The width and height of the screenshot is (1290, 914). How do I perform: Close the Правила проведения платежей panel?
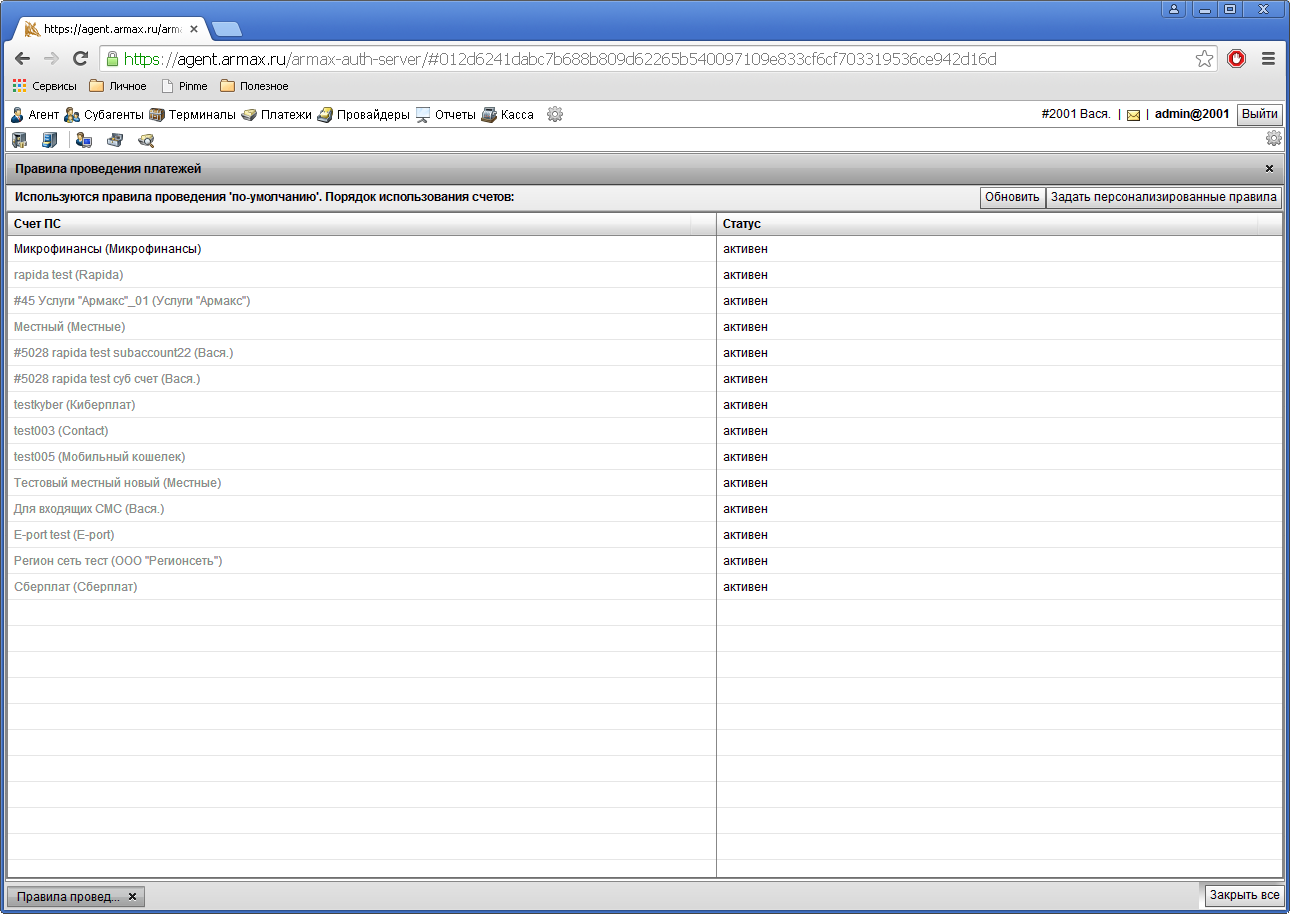pos(1269,169)
